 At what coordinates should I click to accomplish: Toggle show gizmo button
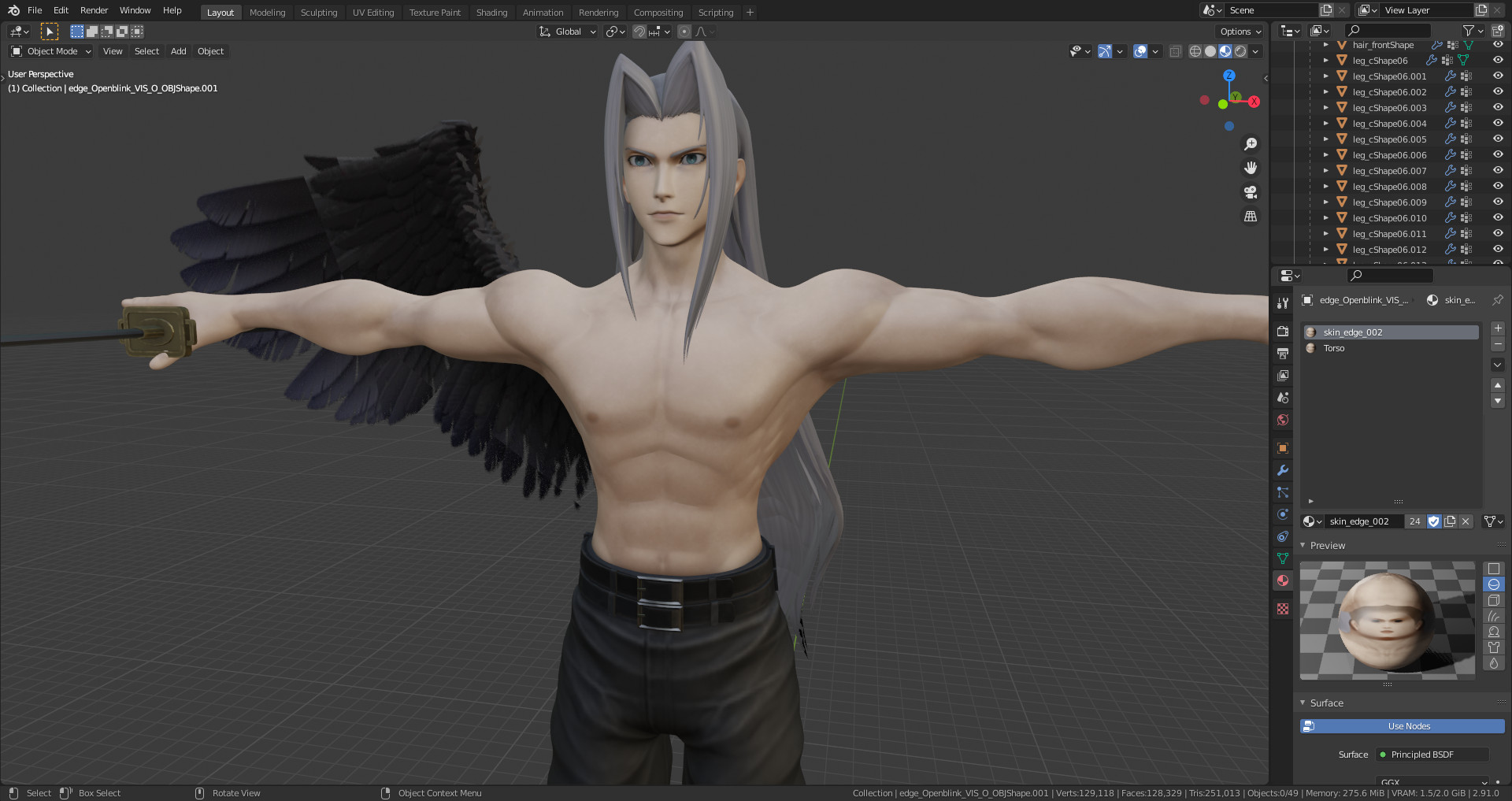point(1105,51)
